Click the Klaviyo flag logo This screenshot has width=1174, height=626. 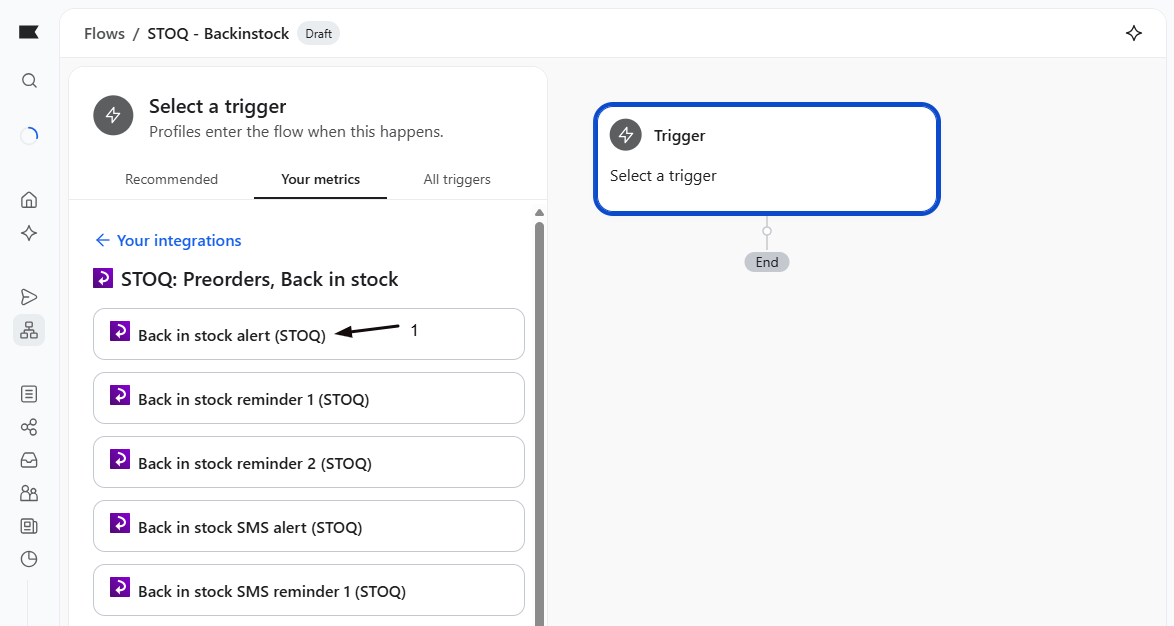click(28, 31)
